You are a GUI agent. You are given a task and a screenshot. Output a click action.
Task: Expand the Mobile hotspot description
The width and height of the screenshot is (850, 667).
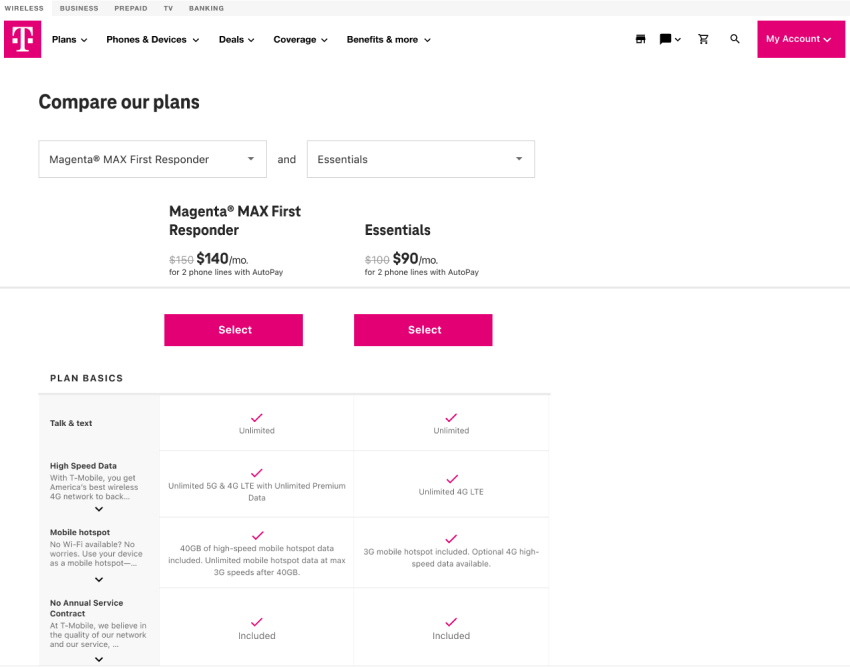[x=99, y=580]
